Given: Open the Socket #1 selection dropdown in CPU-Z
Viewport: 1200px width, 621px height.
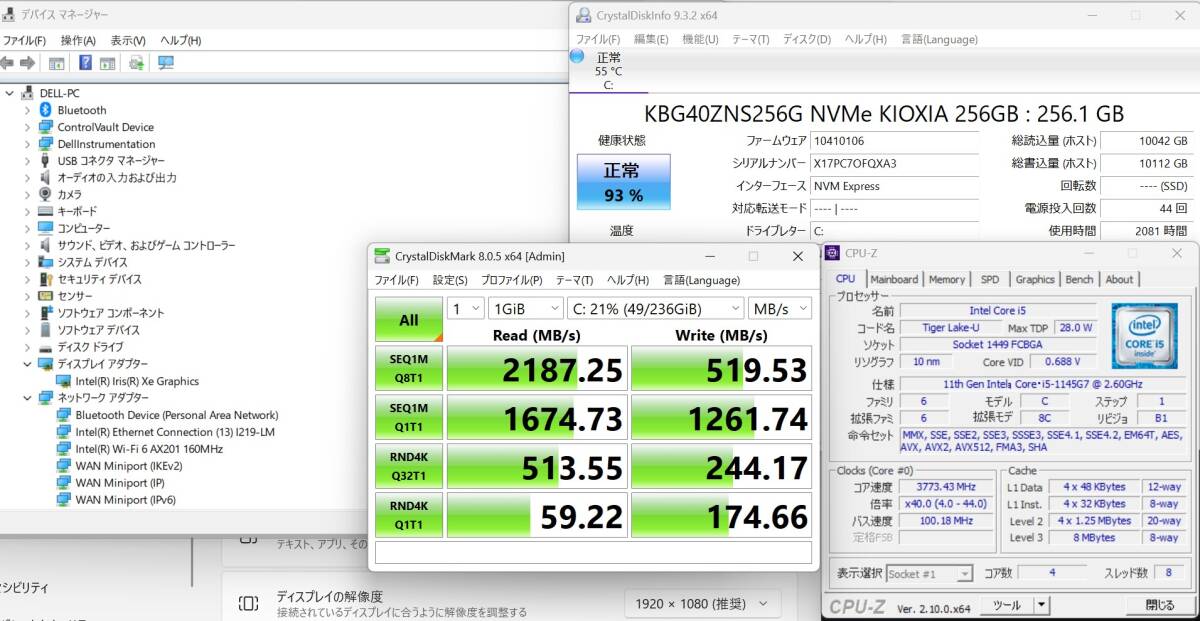Looking at the screenshot, I should (929, 574).
